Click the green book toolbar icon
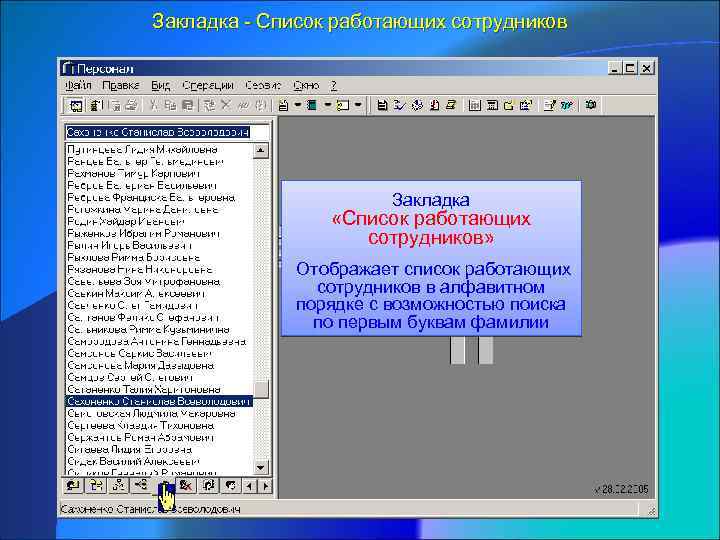This screenshot has height=540, width=720. [x=312, y=106]
